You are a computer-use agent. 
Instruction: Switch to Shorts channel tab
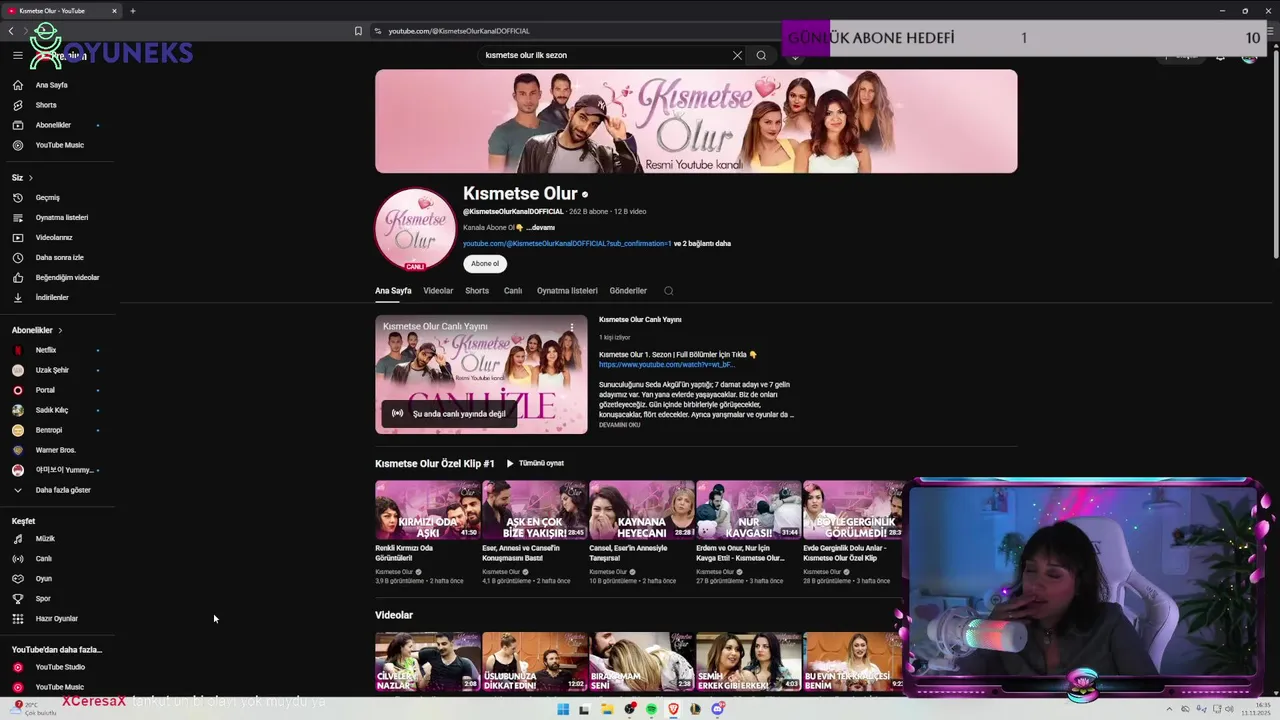point(477,291)
